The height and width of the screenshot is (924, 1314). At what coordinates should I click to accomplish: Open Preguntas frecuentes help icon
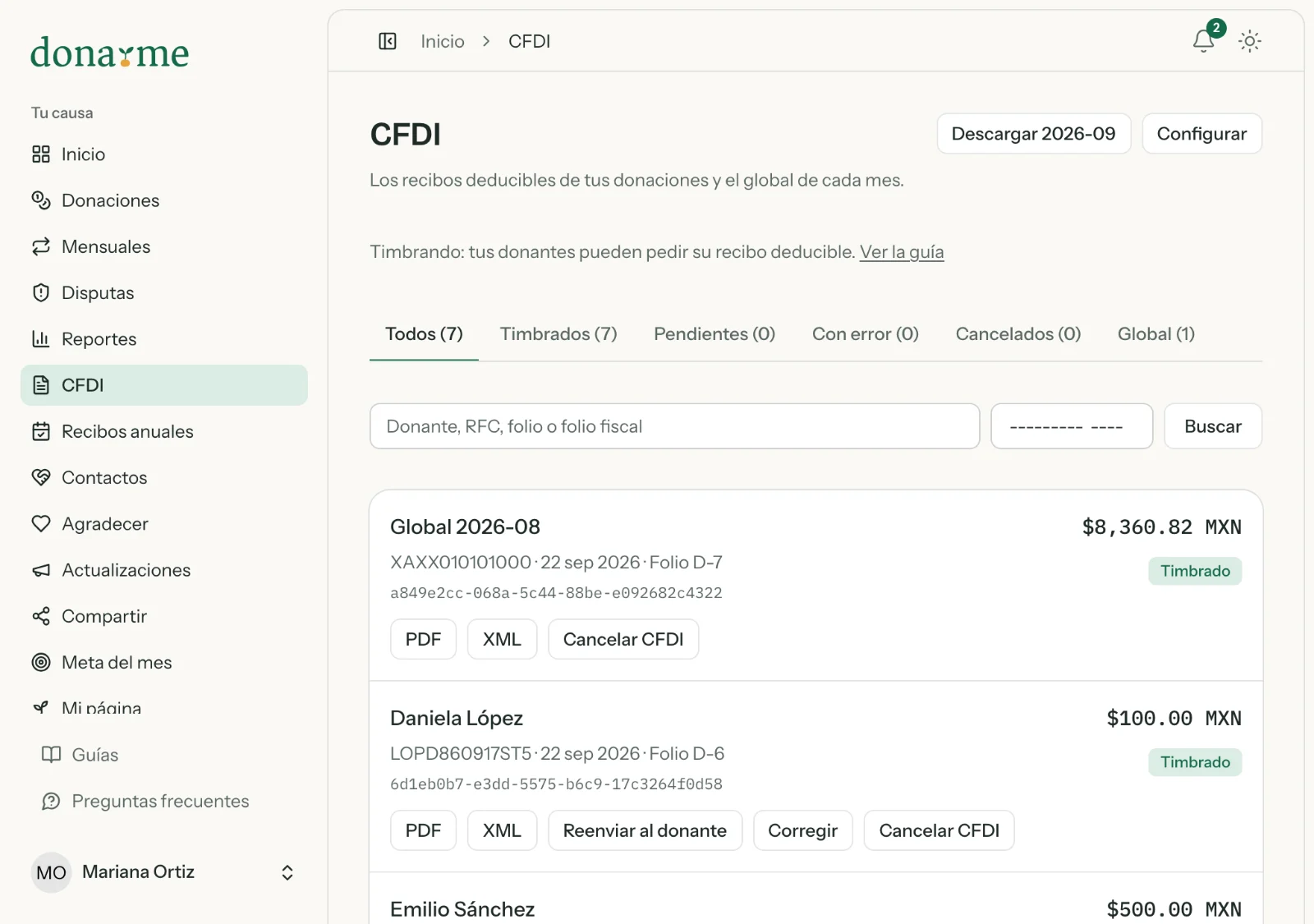52,801
